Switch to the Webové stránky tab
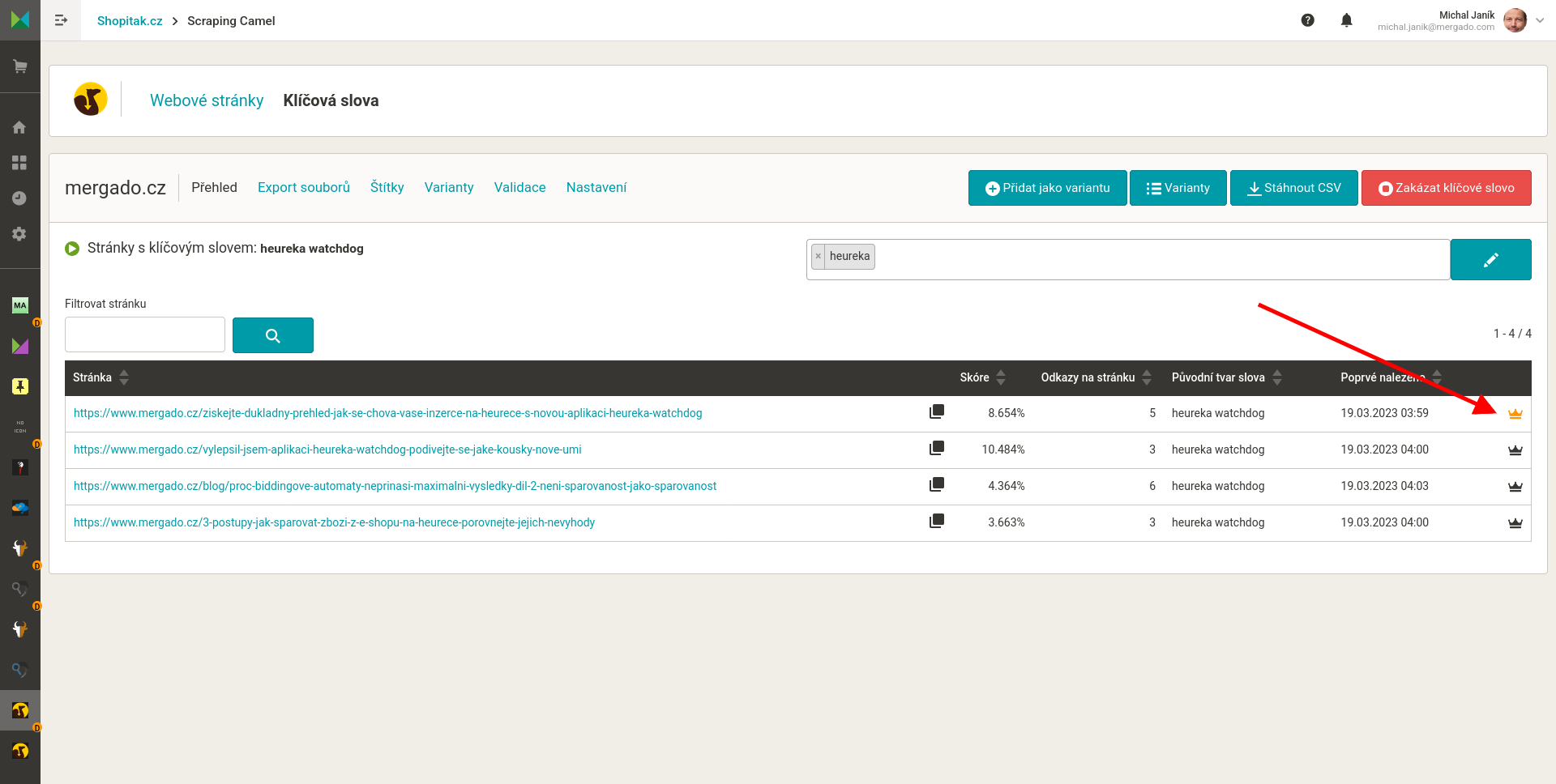The image size is (1556, 784). click(x=207, y=100)
